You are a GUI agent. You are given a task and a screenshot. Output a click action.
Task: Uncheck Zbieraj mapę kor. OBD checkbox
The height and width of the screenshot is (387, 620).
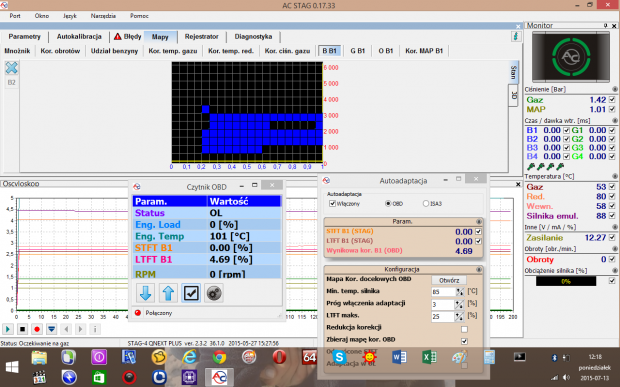coord(465,341)
